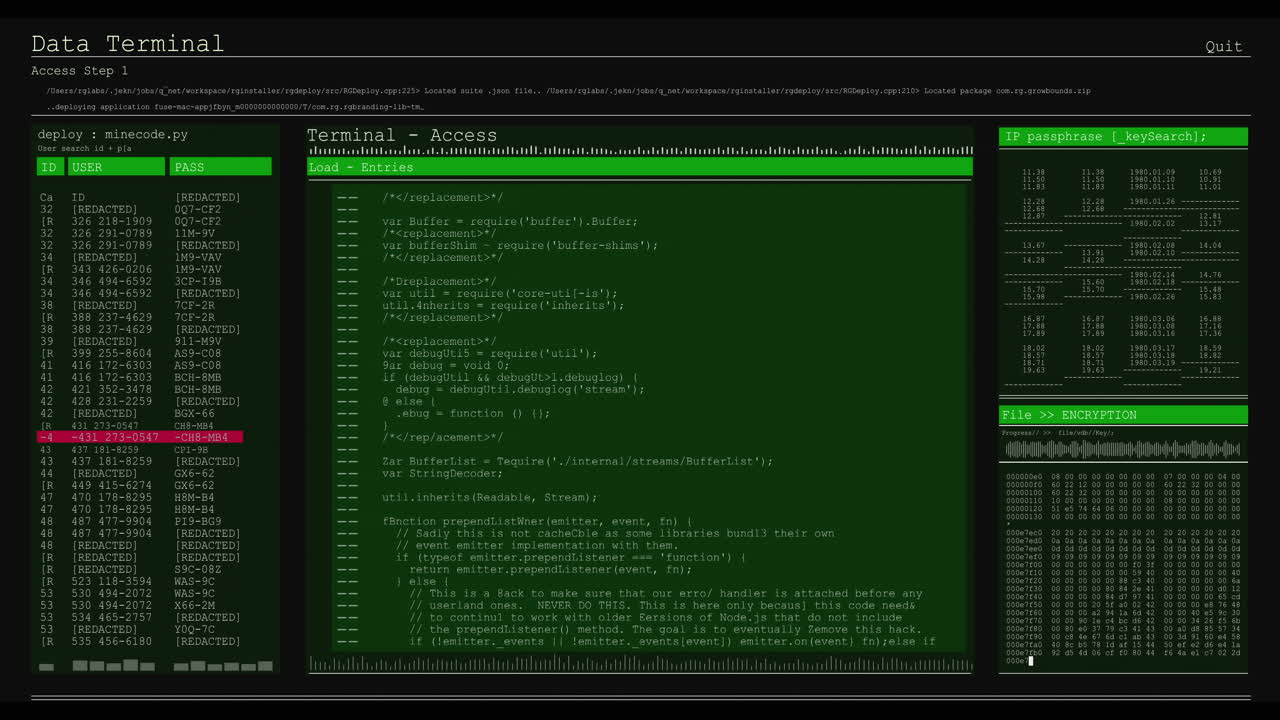Click the waveform icon strip above the hex dump
Viewport: 1280px width, 720px height.
tap(1122, 450)
